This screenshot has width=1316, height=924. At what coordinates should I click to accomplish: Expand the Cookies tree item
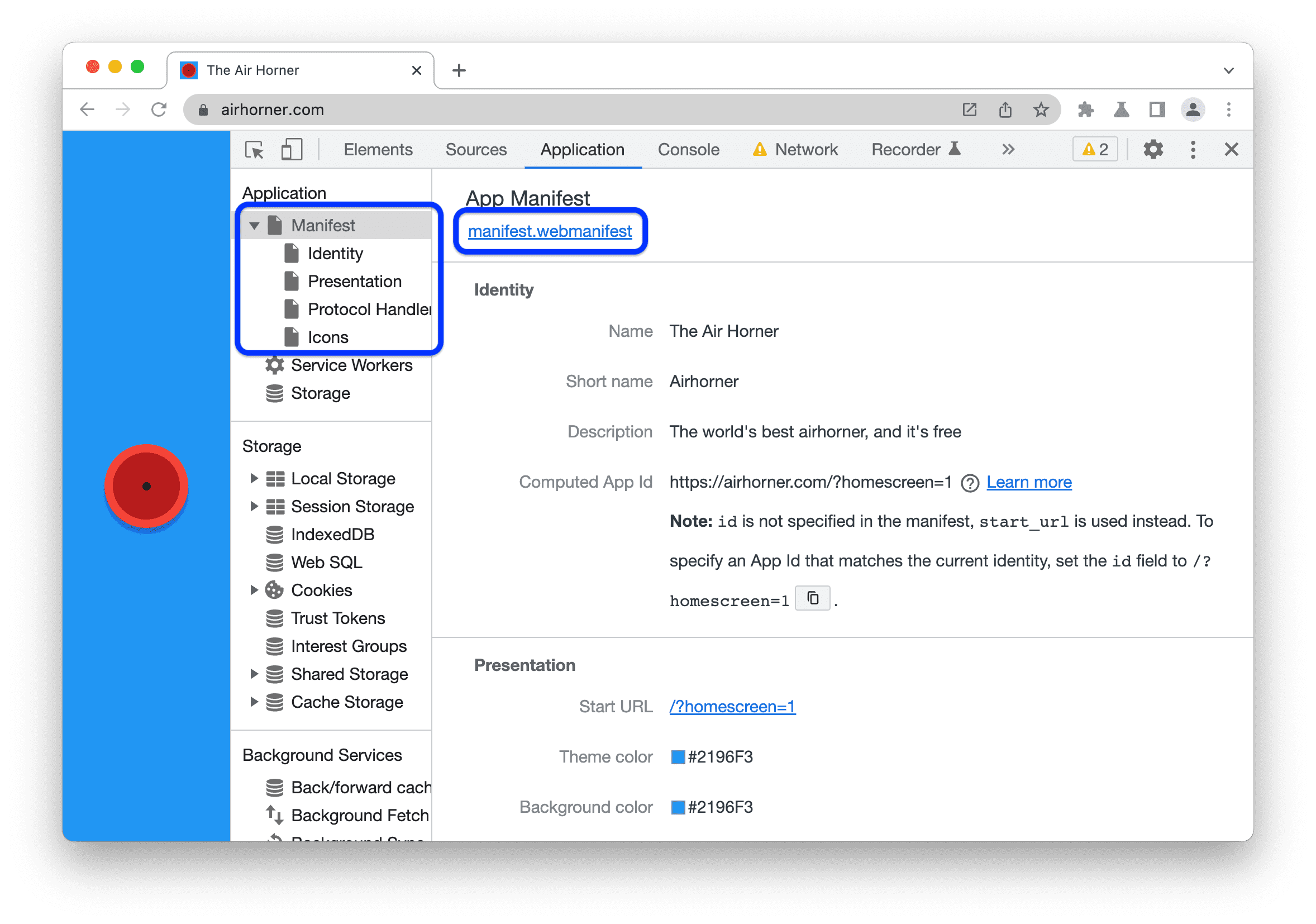click(255, 591)
